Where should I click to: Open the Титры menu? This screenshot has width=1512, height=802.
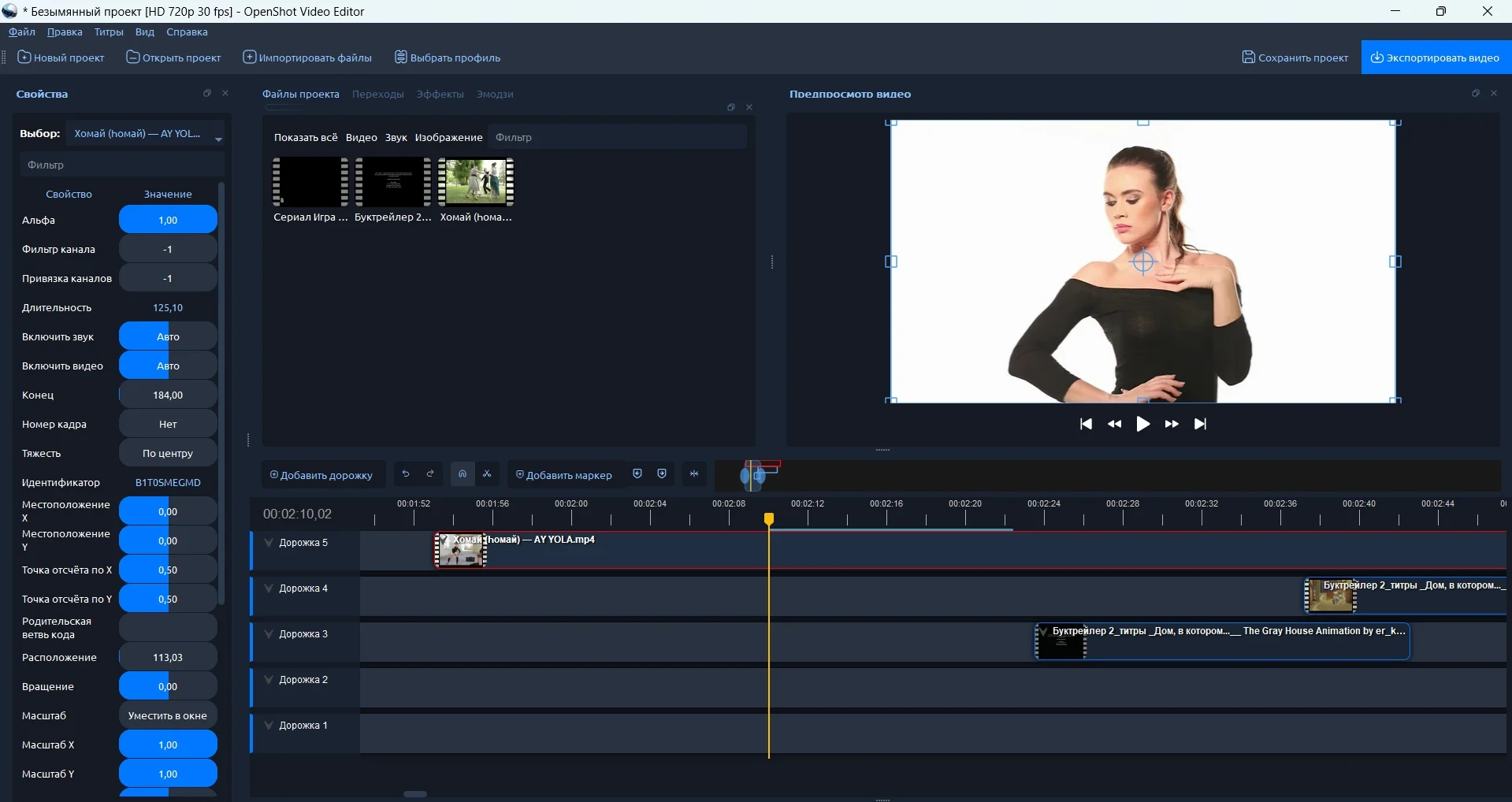pyautogui.click(x=109, y=32)
